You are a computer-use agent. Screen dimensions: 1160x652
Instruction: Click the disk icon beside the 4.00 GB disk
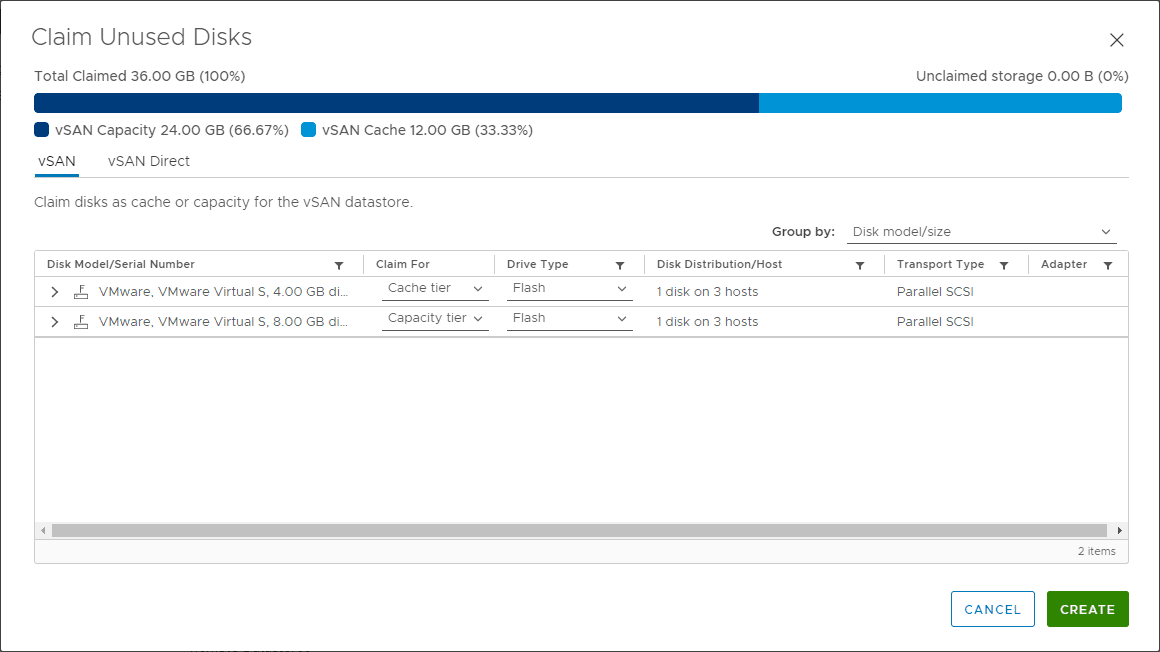[81, 291]
